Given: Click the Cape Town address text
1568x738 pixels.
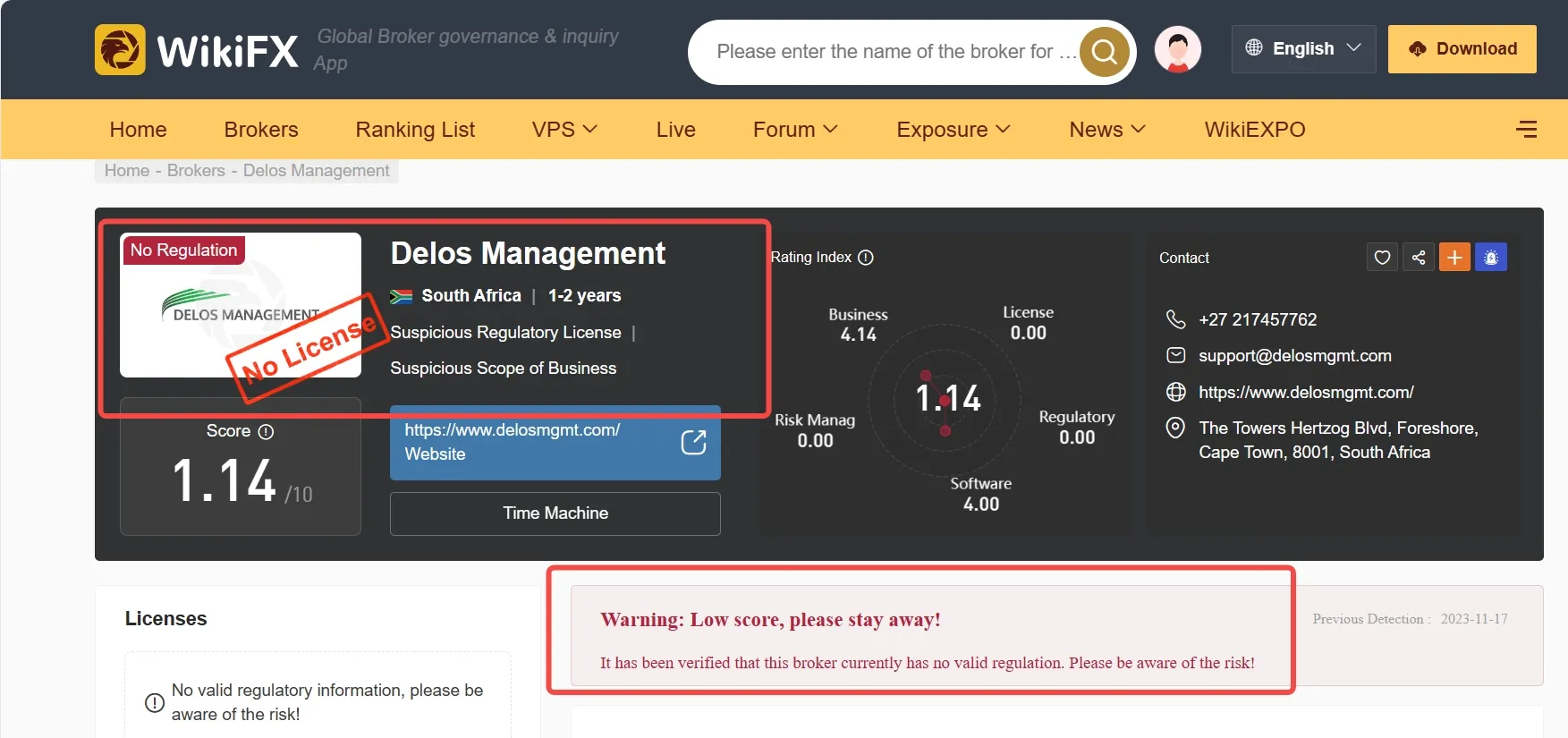Looking at the screenshot, I should [x=1339, y=440].
